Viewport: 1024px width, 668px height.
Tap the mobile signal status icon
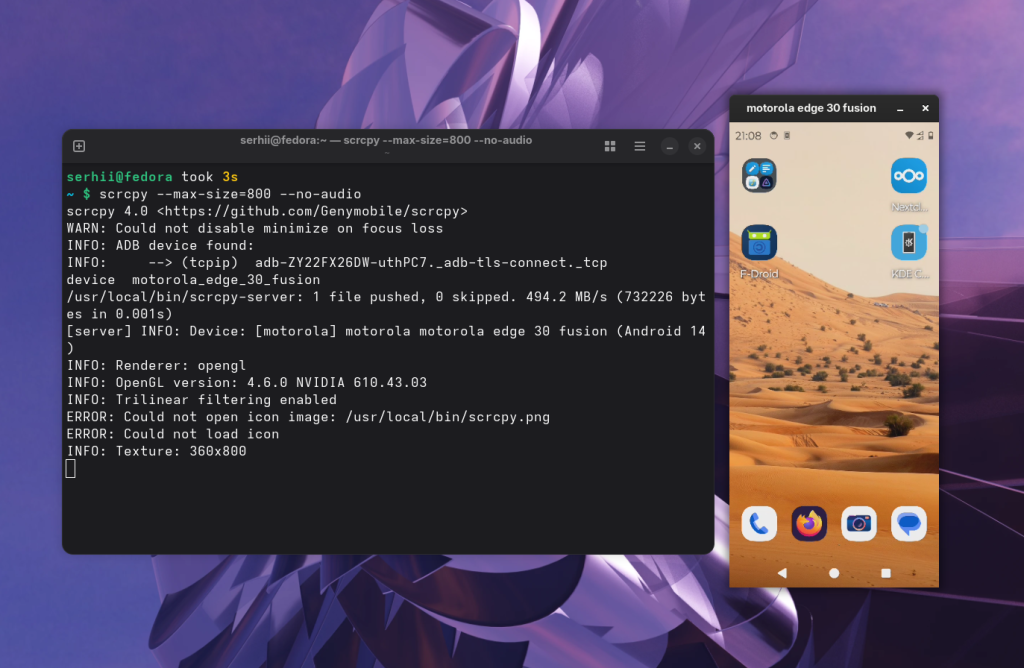tap(920, 136)
